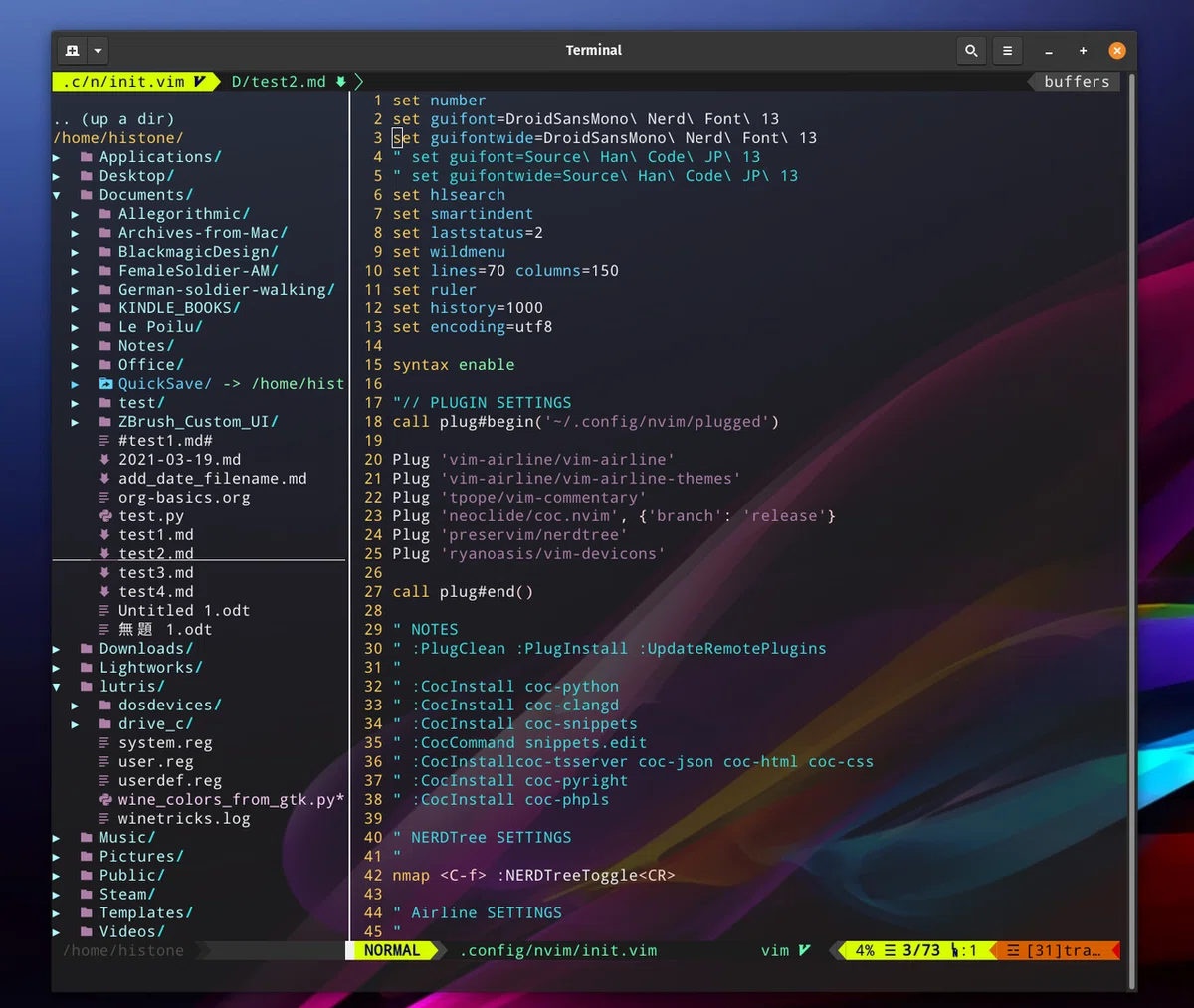This screenshot has height=1008, width=1194.
Task: Click the BlackmagicDesign folder icon
Action: (x=105, y=252)
